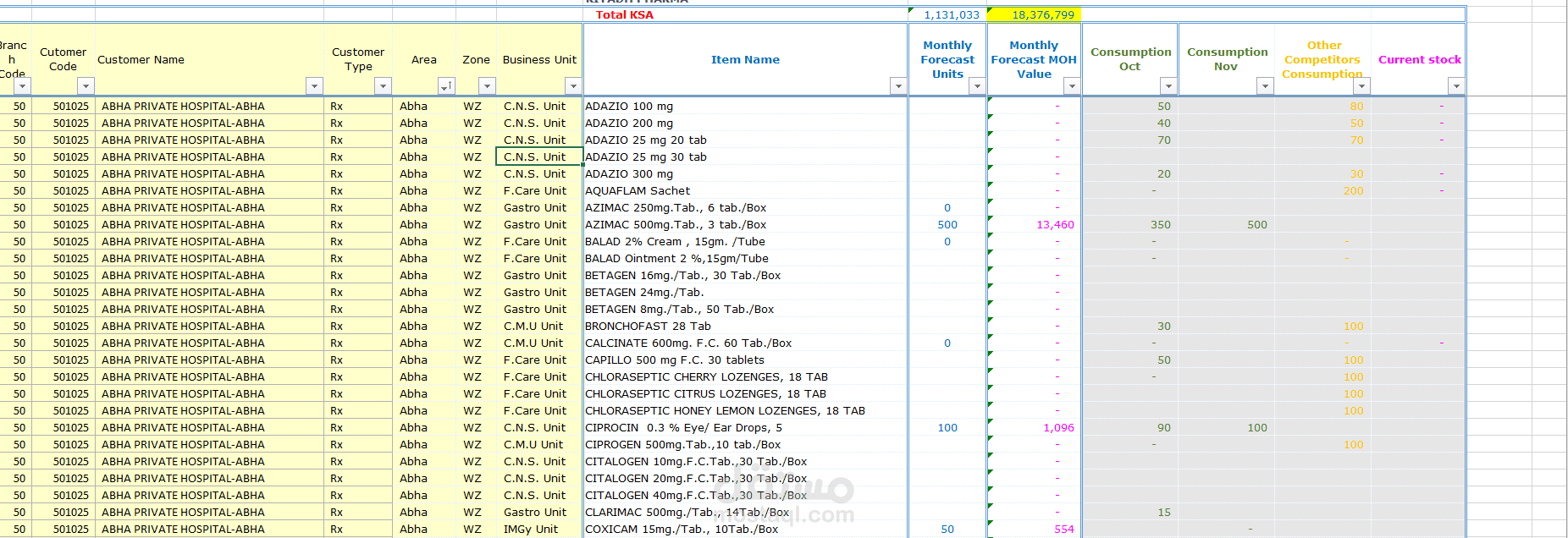Select the BETAGEN 16mg./Tab. item cell
1568x538 pixels.
tap(746, 276)
